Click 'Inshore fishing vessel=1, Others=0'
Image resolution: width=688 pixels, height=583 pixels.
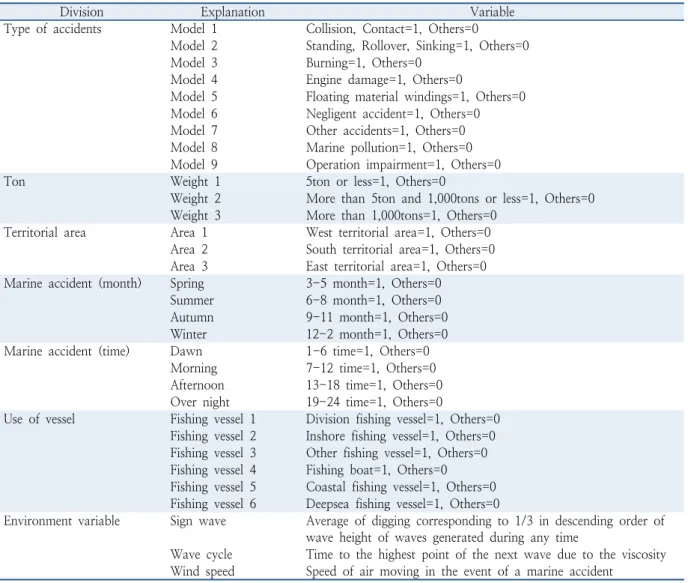401,436
